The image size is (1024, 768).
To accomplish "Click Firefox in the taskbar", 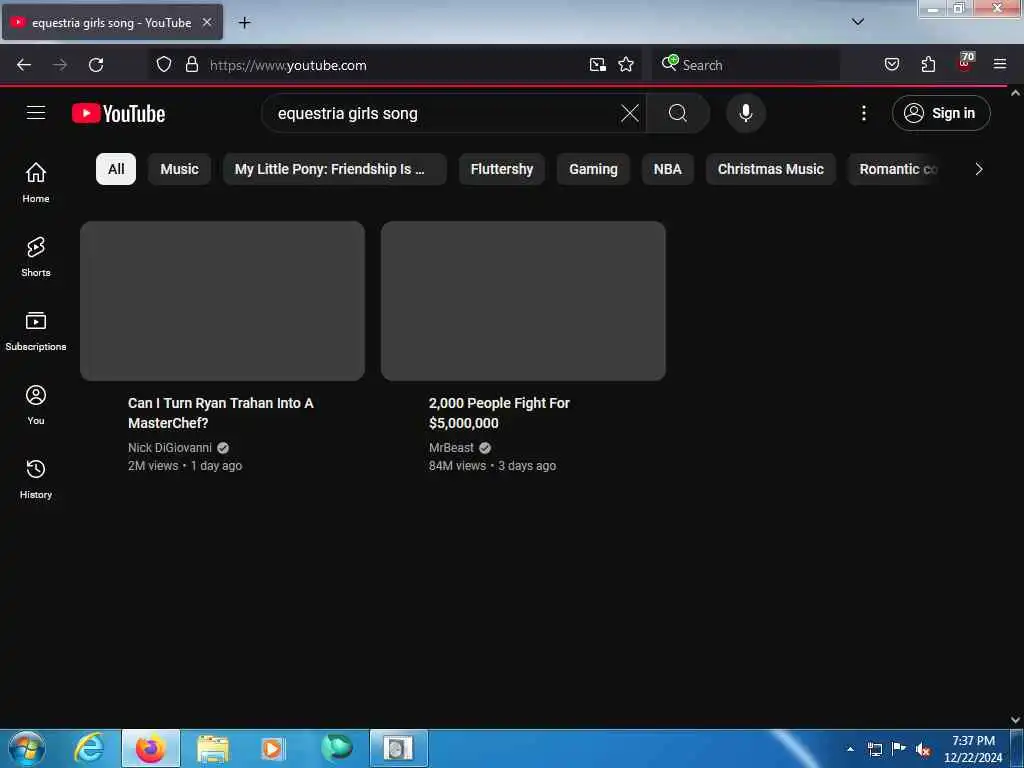I will (151, 748).
